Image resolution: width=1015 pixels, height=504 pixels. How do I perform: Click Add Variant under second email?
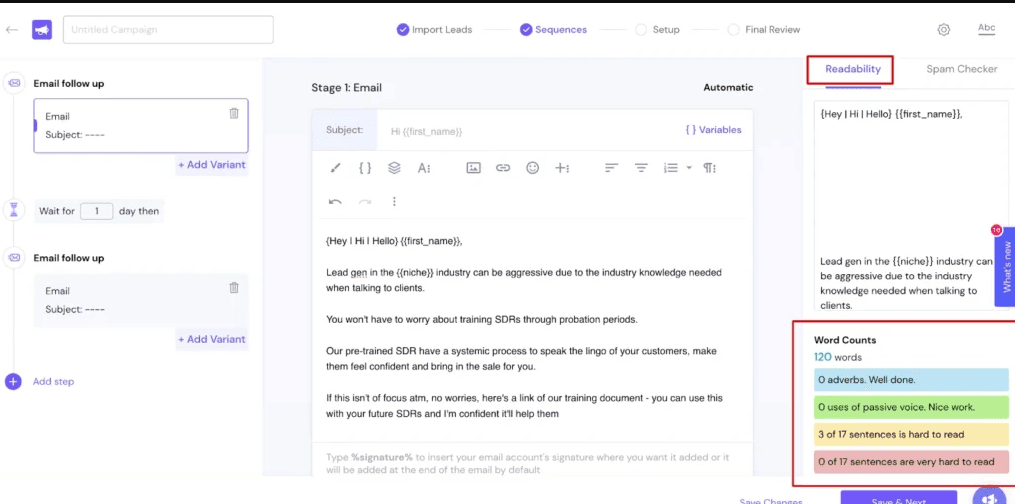pos(212,340)
